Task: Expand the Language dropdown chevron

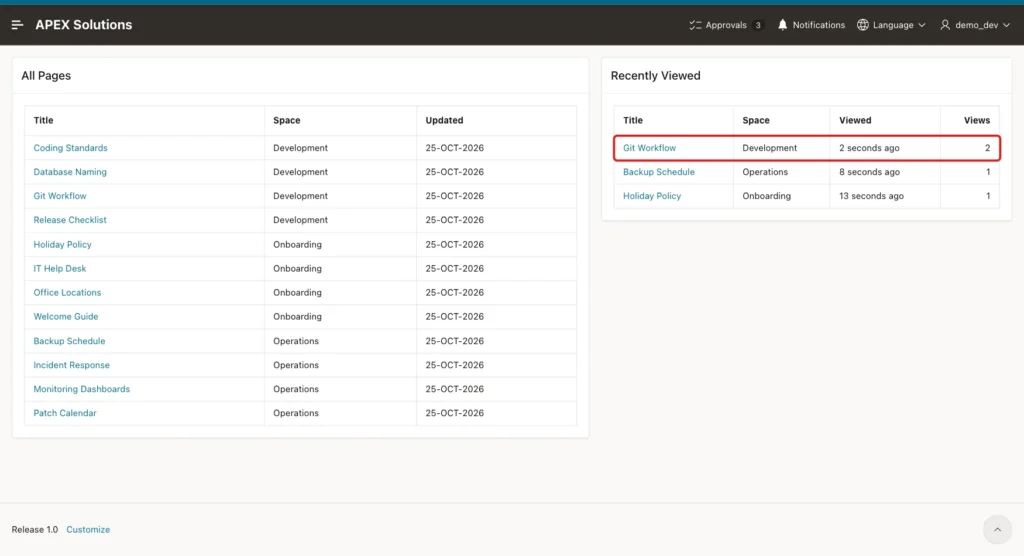Action: coord(921,25)
